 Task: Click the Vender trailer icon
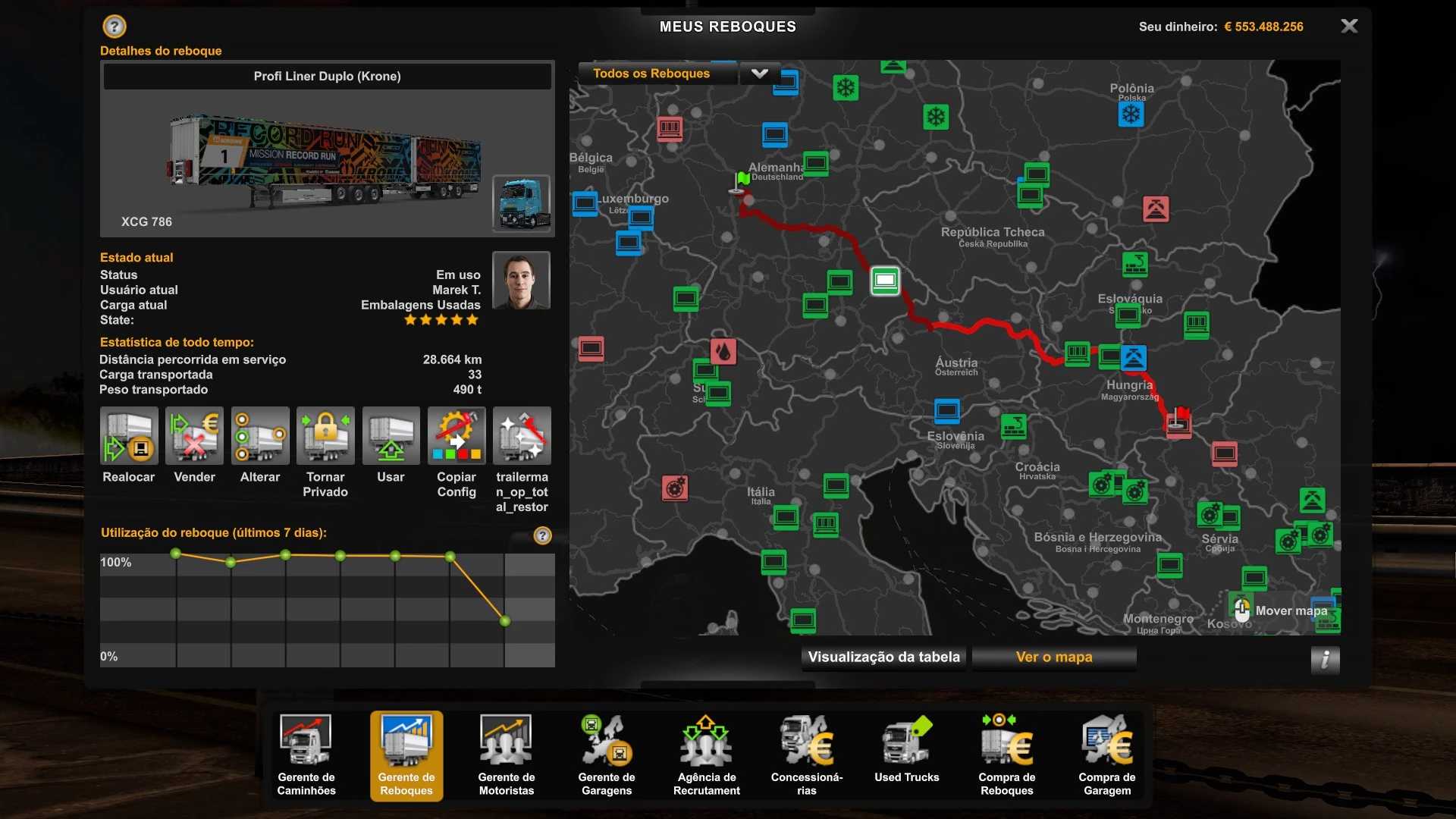pyautogui.click(x=194, y=436)
